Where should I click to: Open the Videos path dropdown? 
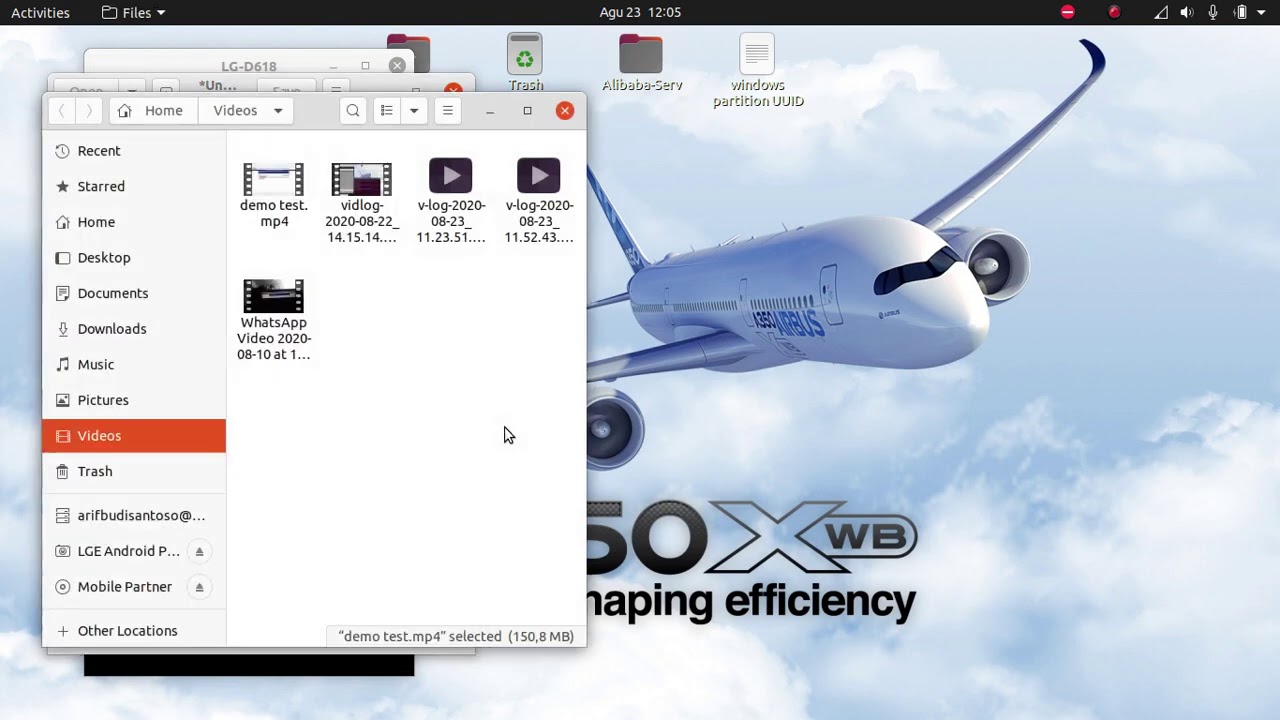pos(247,111)
